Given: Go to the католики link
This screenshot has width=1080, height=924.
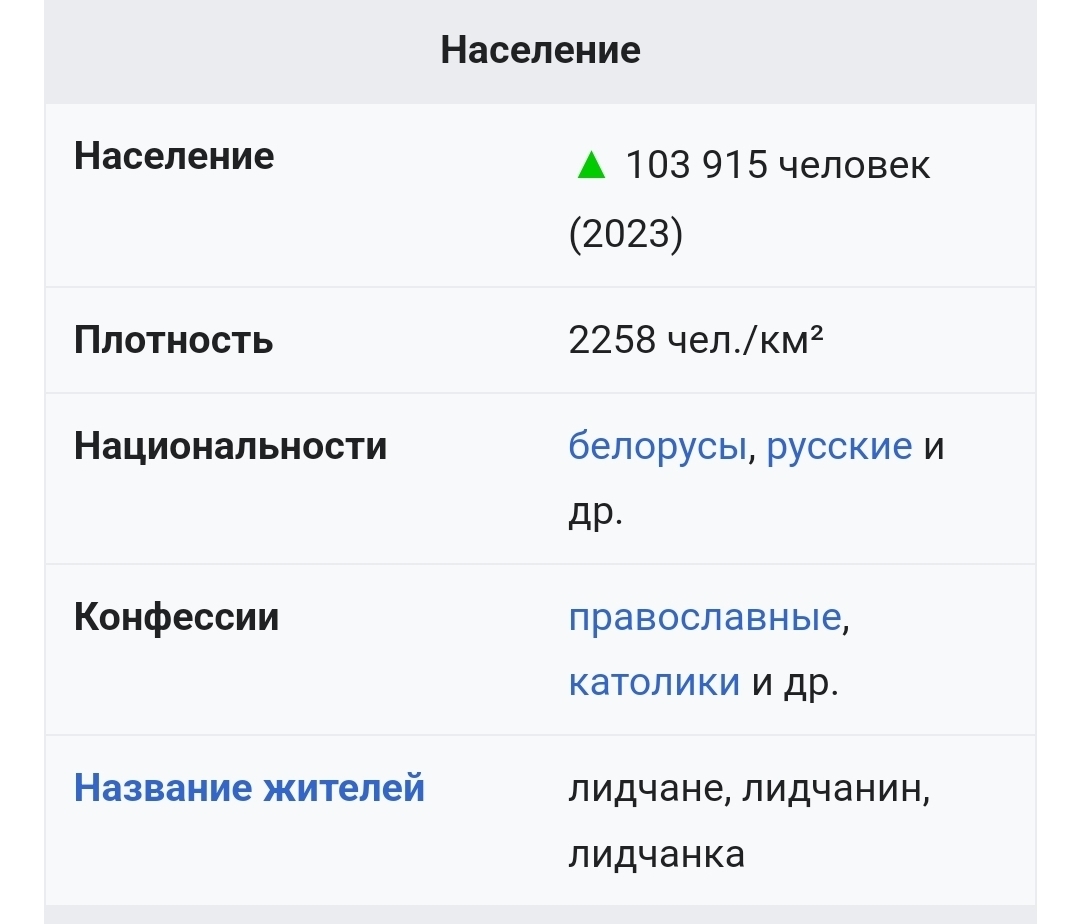Looking at the screenshot, I should (x=654, y=683).
